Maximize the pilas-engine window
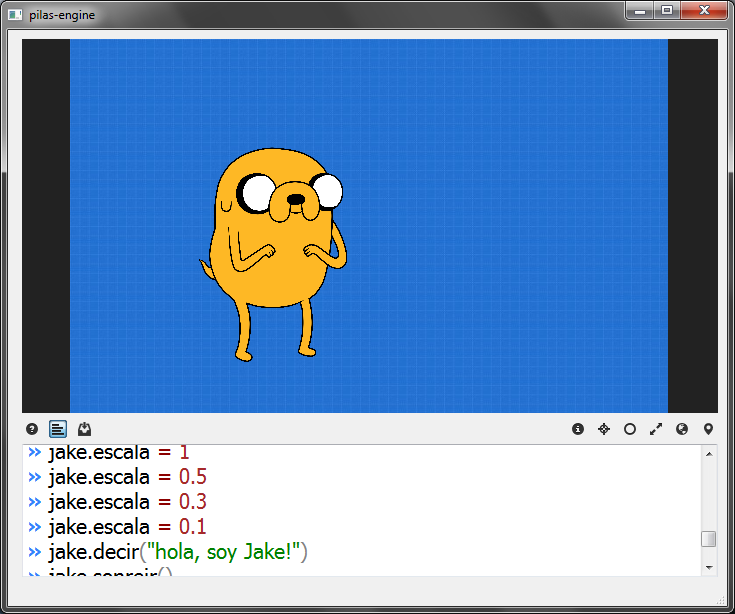 click(x=667, y=11)
